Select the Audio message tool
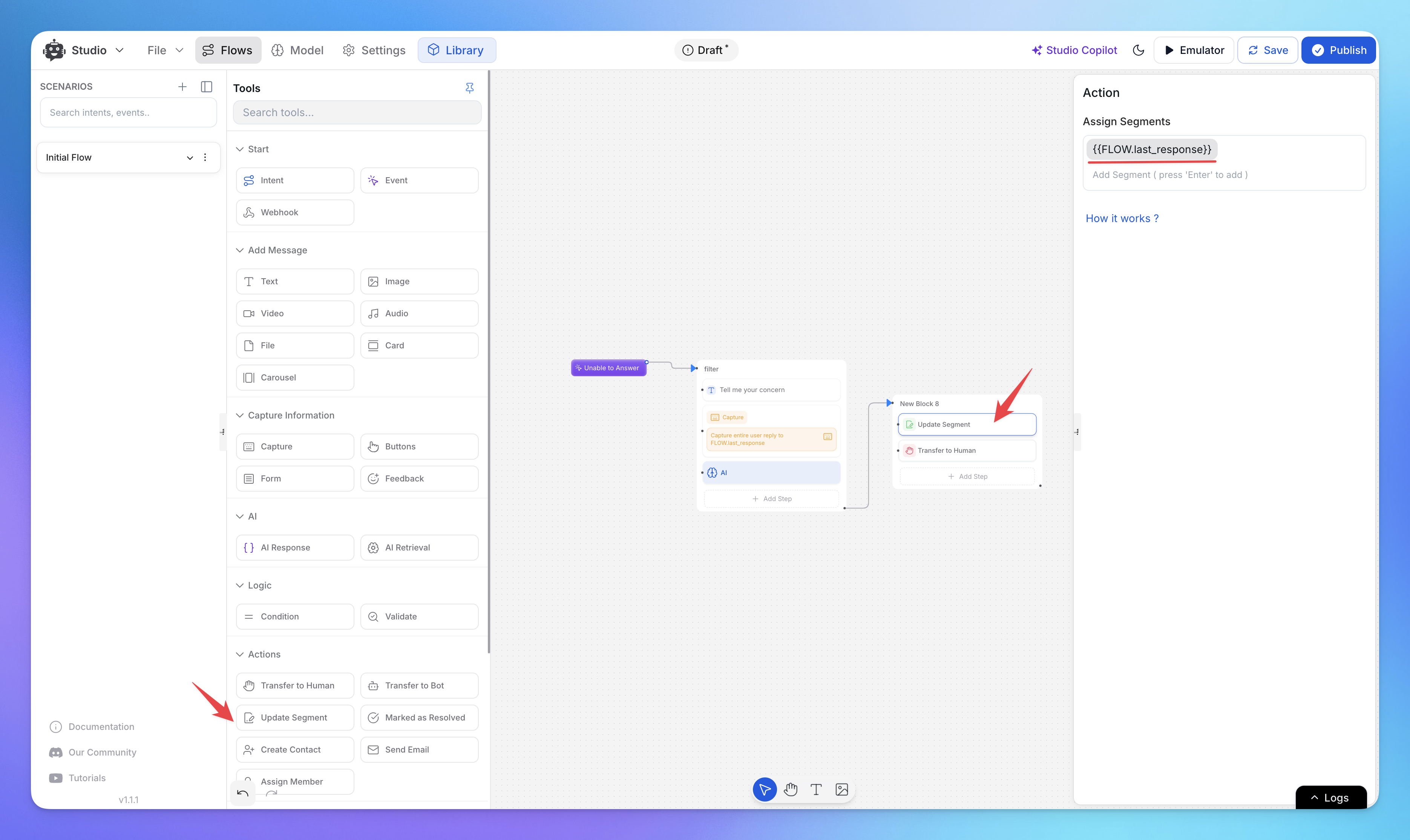The height and width of the screenshot is (840, 1410). (x=420, y=313)
